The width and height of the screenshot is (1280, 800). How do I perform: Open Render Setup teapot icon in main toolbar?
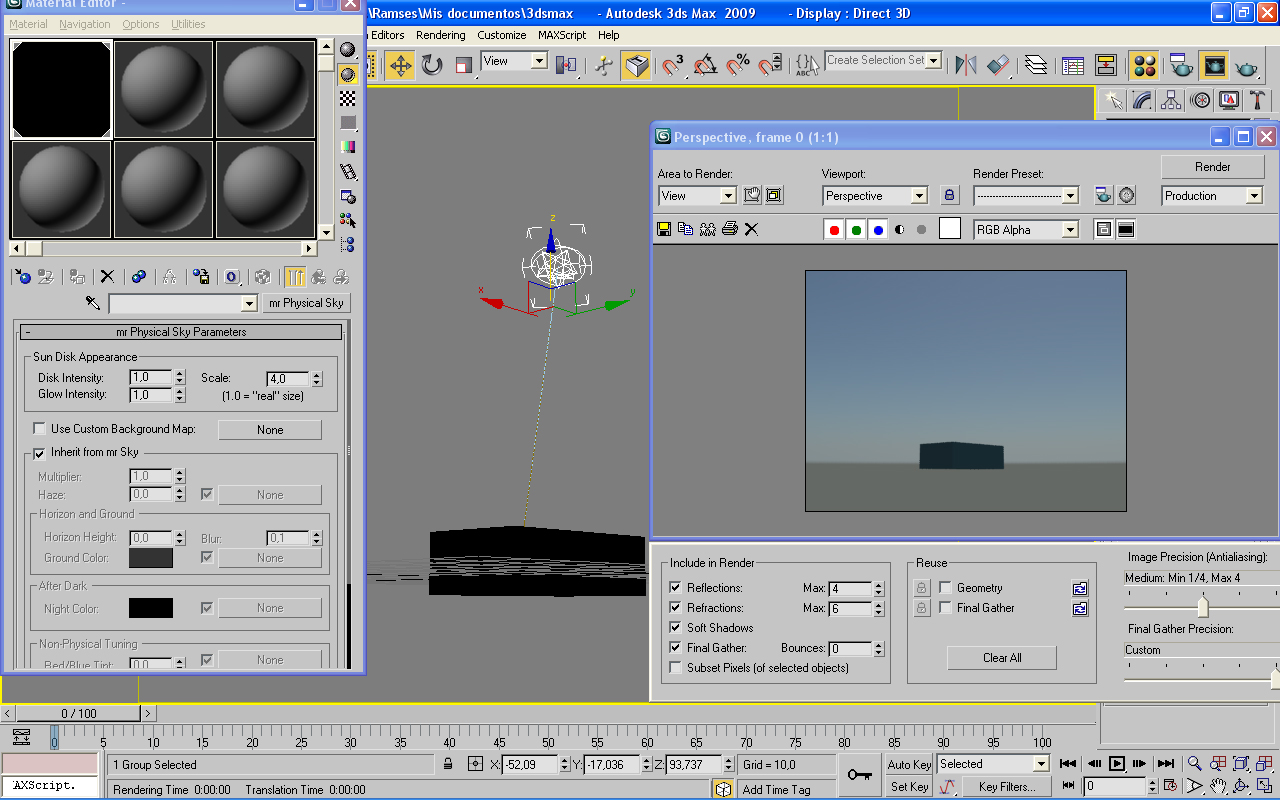[1181, 66]
